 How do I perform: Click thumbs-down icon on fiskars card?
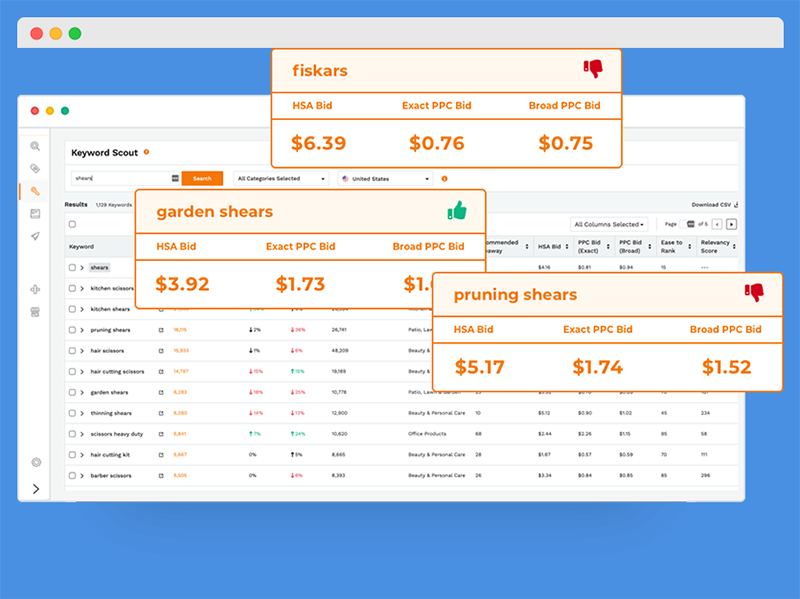593,68
